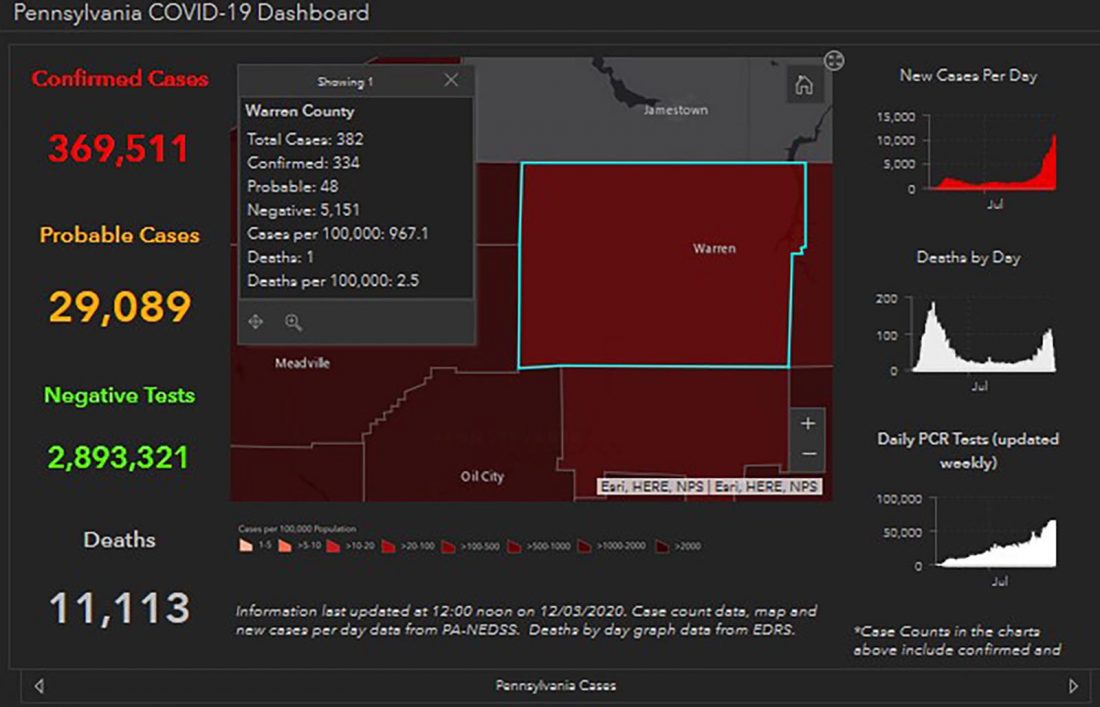1100x707 pixels.
Task: Expand the map to full screen
Action: pos(834,61)
